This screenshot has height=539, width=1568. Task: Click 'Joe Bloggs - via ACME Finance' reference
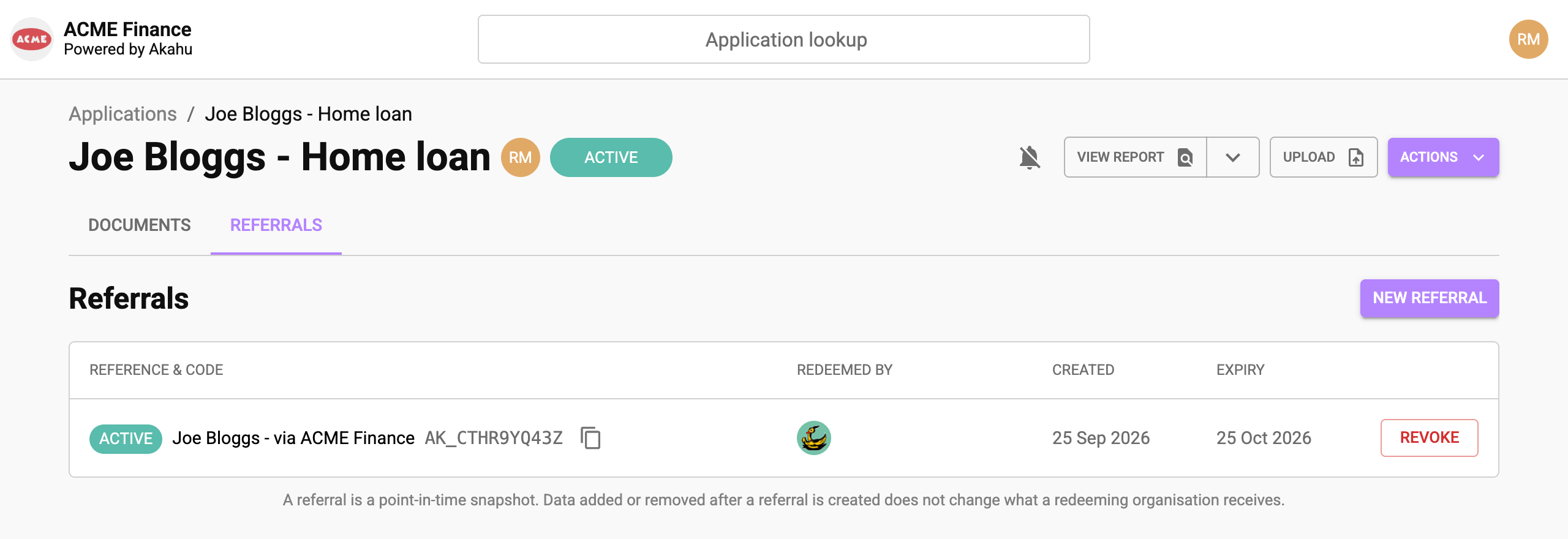[293, 438]
